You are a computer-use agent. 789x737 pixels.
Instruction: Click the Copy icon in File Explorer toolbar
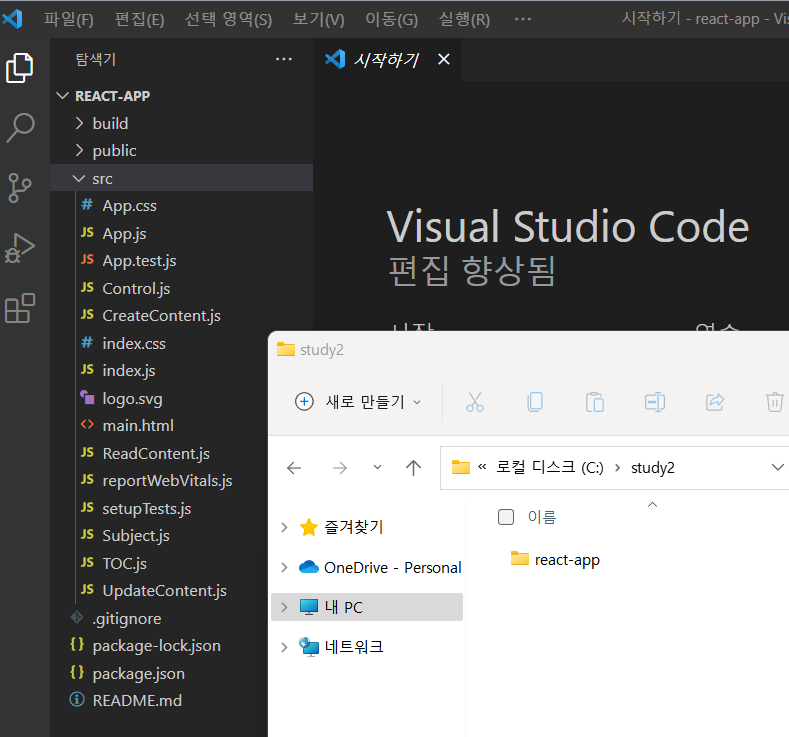point(535,402)
